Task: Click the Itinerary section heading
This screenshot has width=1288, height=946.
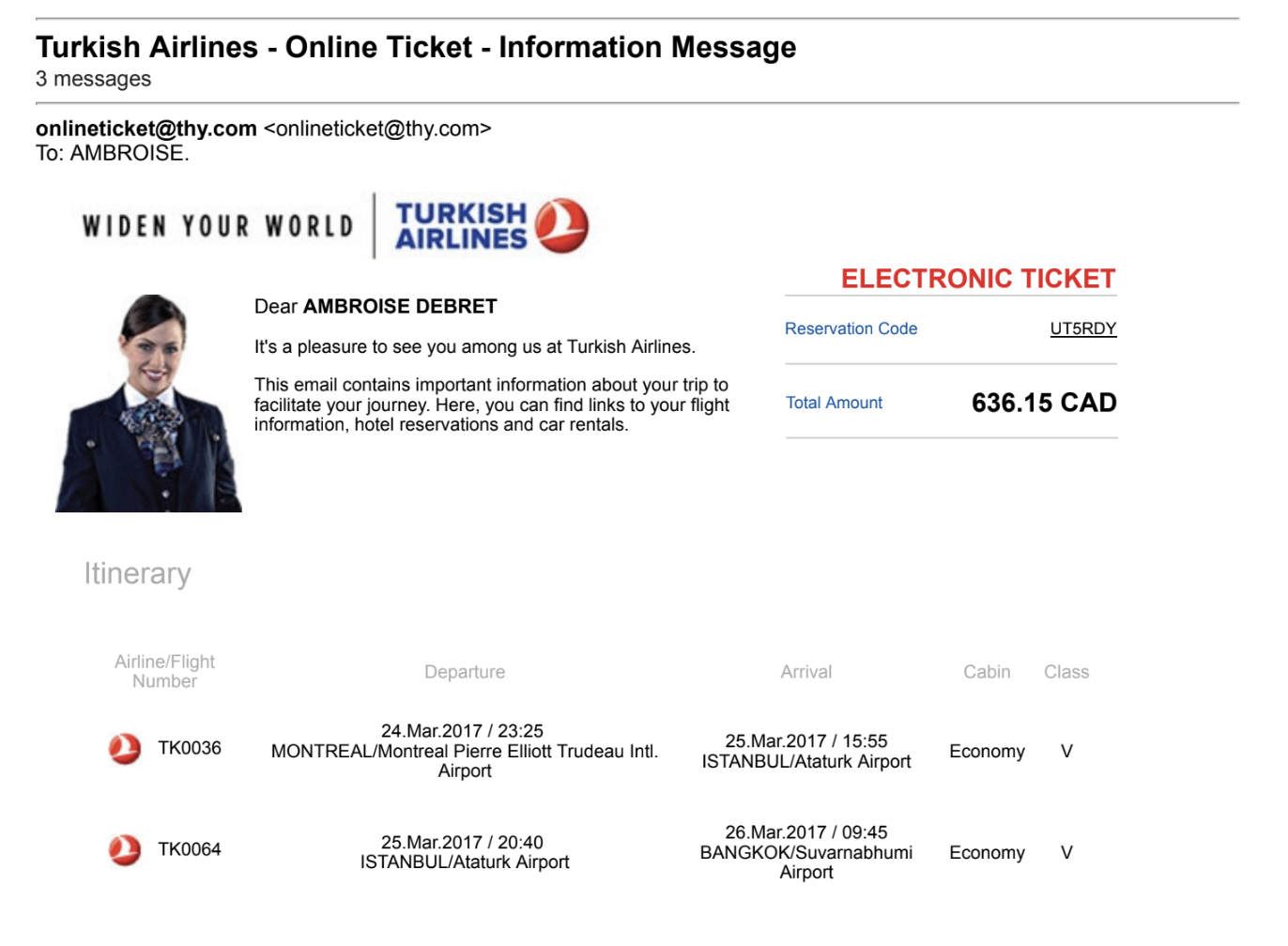Action: (x=137, y=573)
